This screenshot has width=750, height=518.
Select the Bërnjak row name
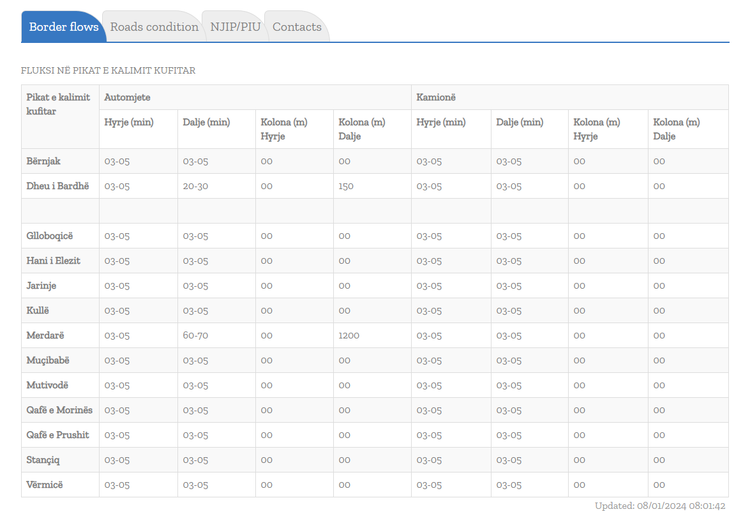(x=43, y=161)
